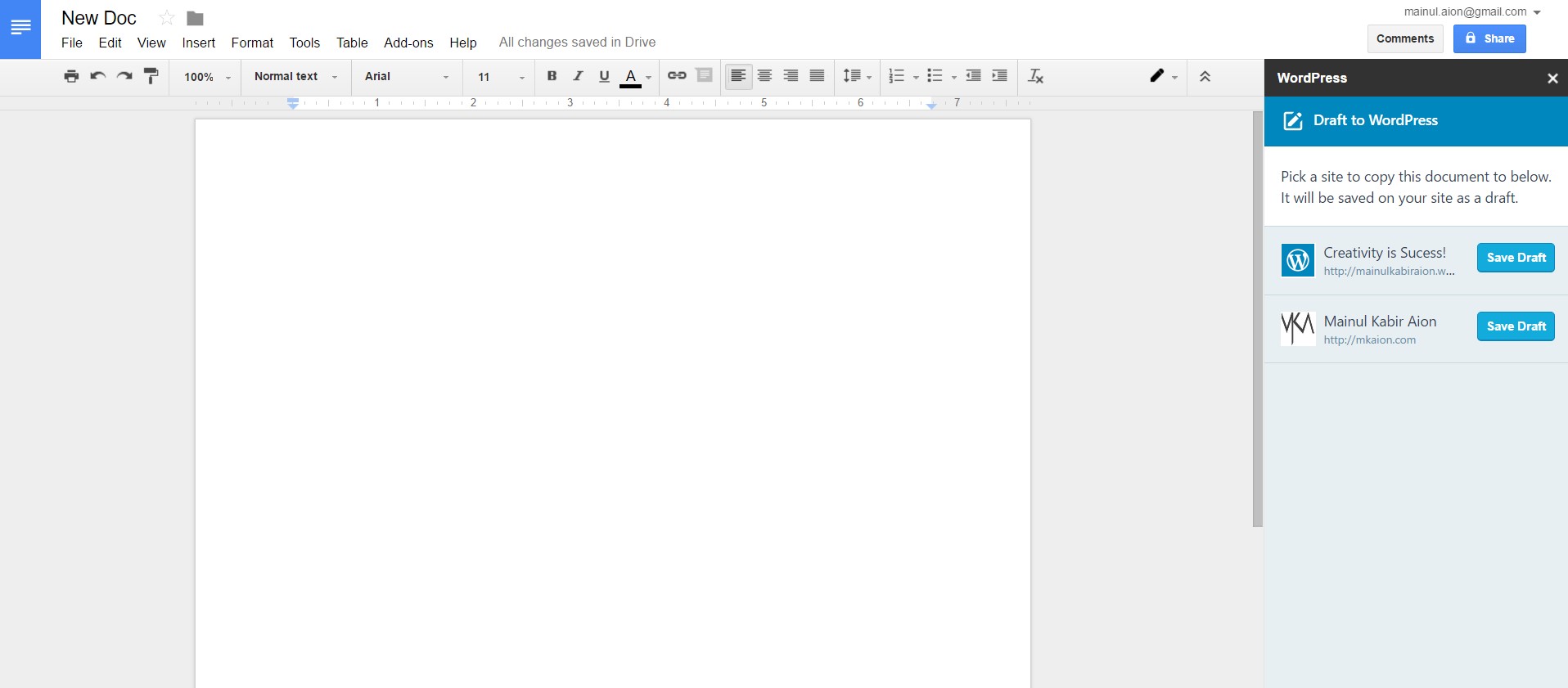
Task: Open the Table menu
Action: [x=352, y=43]
